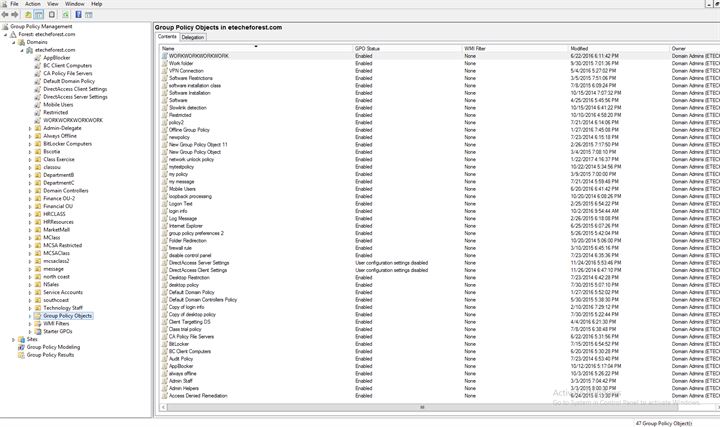Expand the Admin-Delegate OU arrow
This screenshot has height=427, width=720.
(x=30, y=129)
